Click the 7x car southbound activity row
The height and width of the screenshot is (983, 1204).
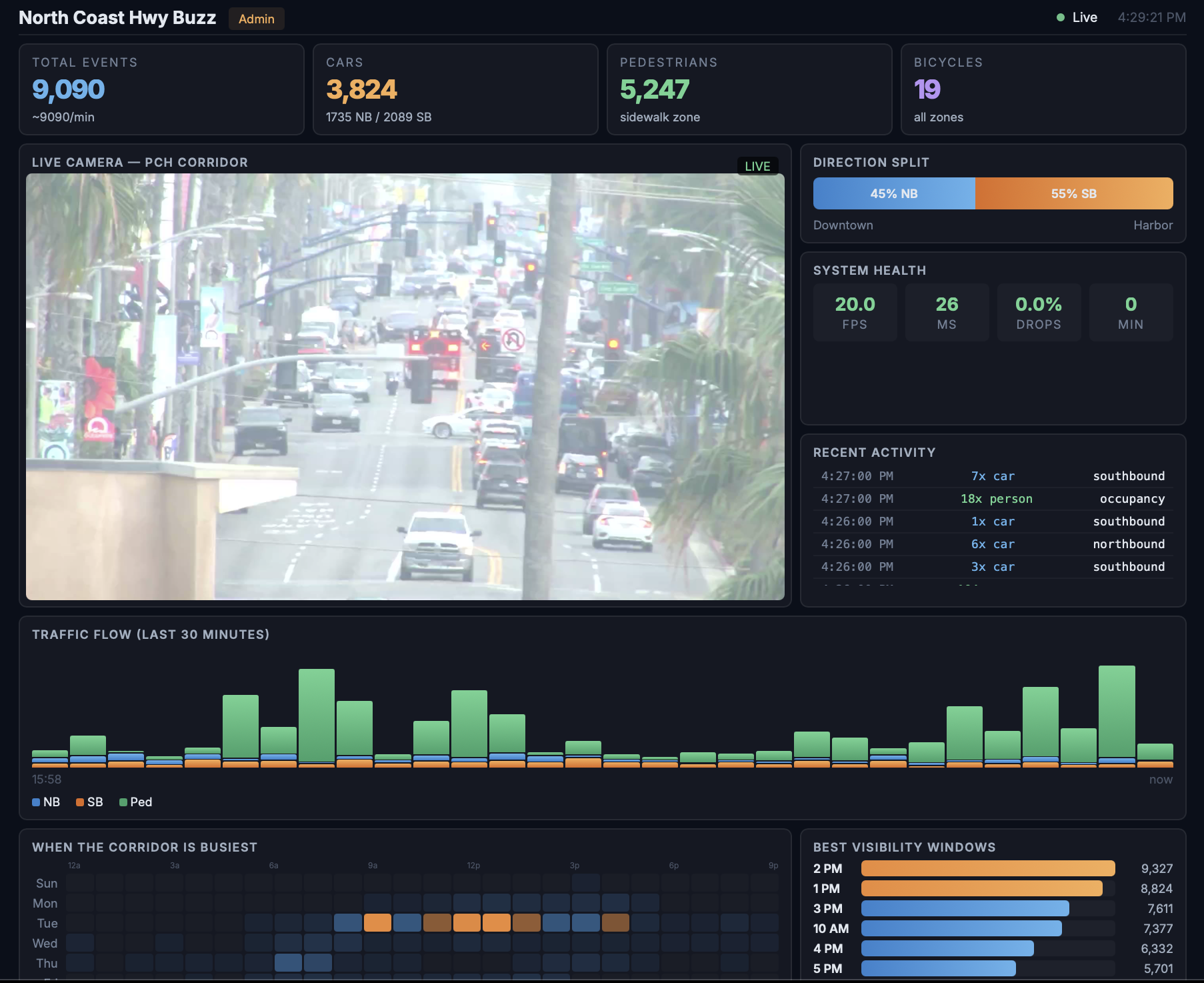(993, 475)
